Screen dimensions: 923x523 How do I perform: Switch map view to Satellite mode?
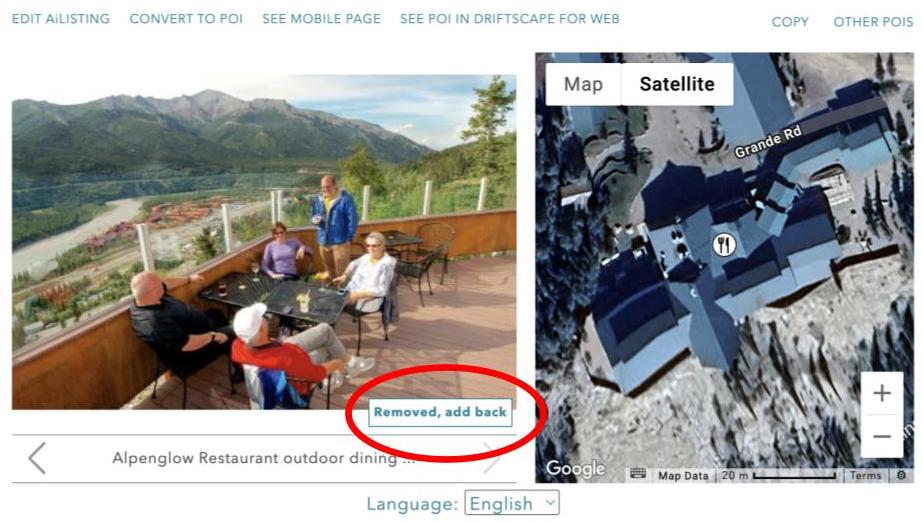point(677,84)
